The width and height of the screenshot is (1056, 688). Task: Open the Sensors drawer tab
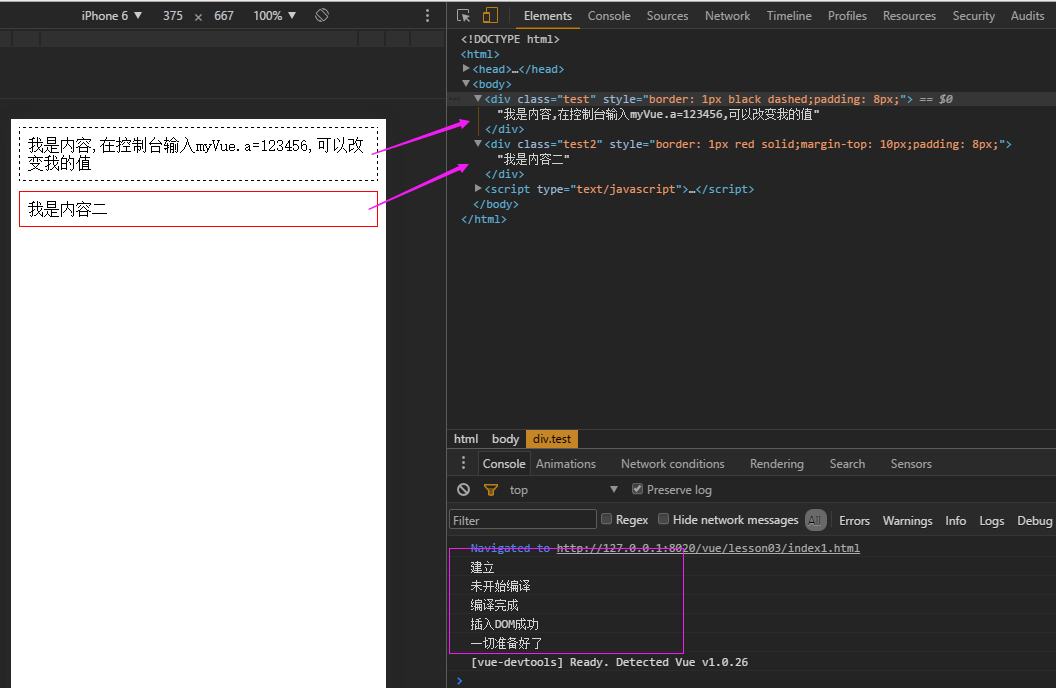911,463
